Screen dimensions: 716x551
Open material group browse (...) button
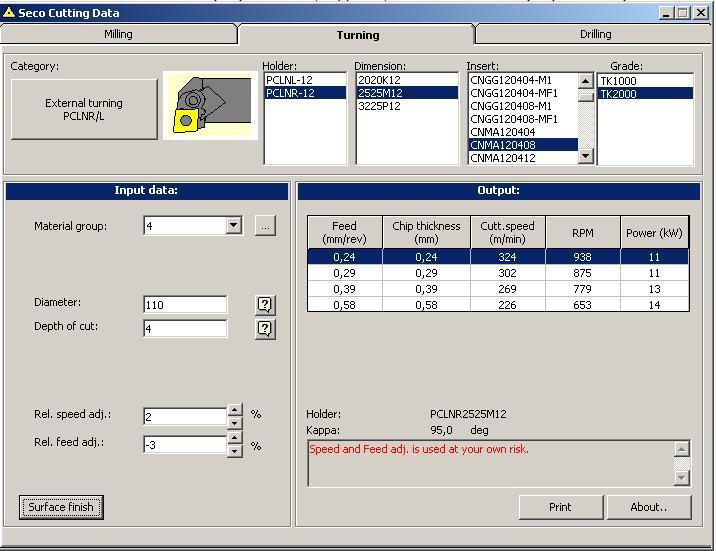coord(265,226)
